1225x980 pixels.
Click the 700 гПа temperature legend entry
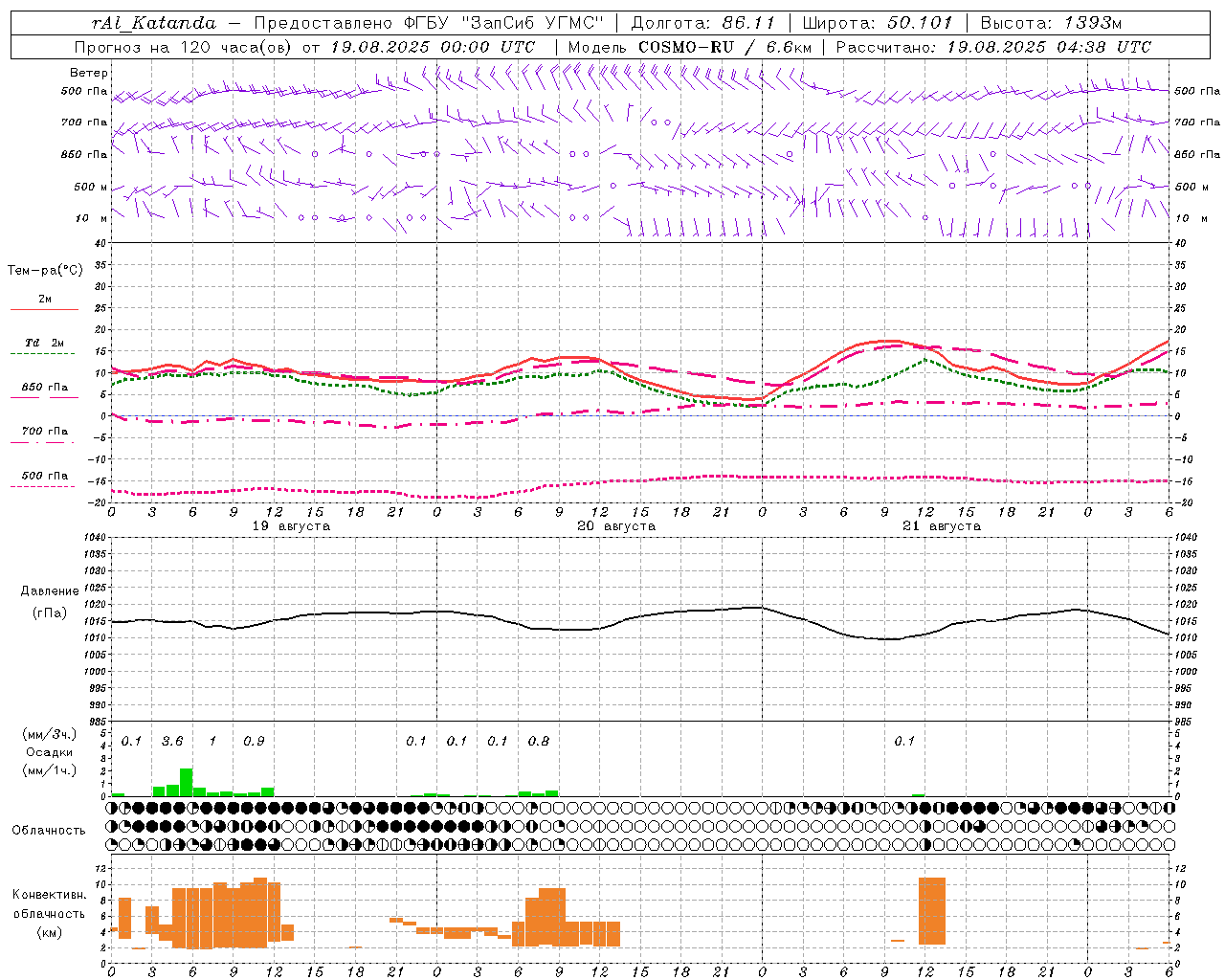45,432
